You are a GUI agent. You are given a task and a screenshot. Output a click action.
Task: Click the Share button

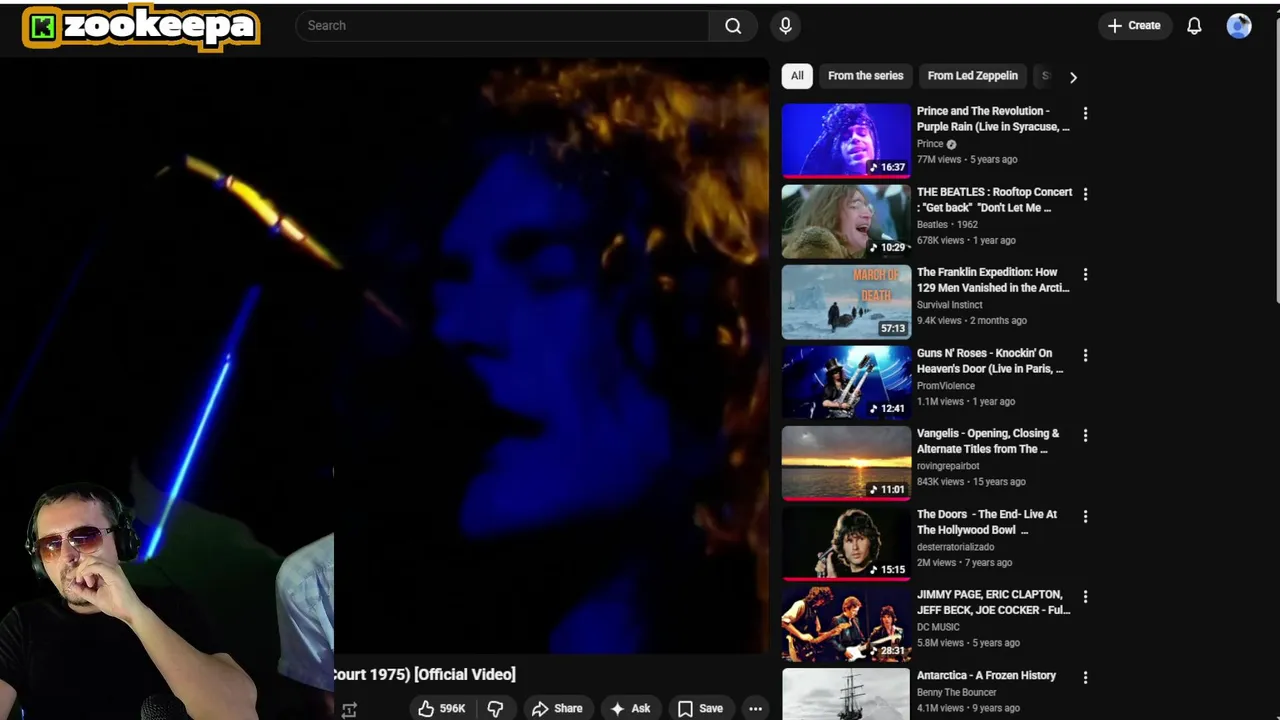coord(557,708)
